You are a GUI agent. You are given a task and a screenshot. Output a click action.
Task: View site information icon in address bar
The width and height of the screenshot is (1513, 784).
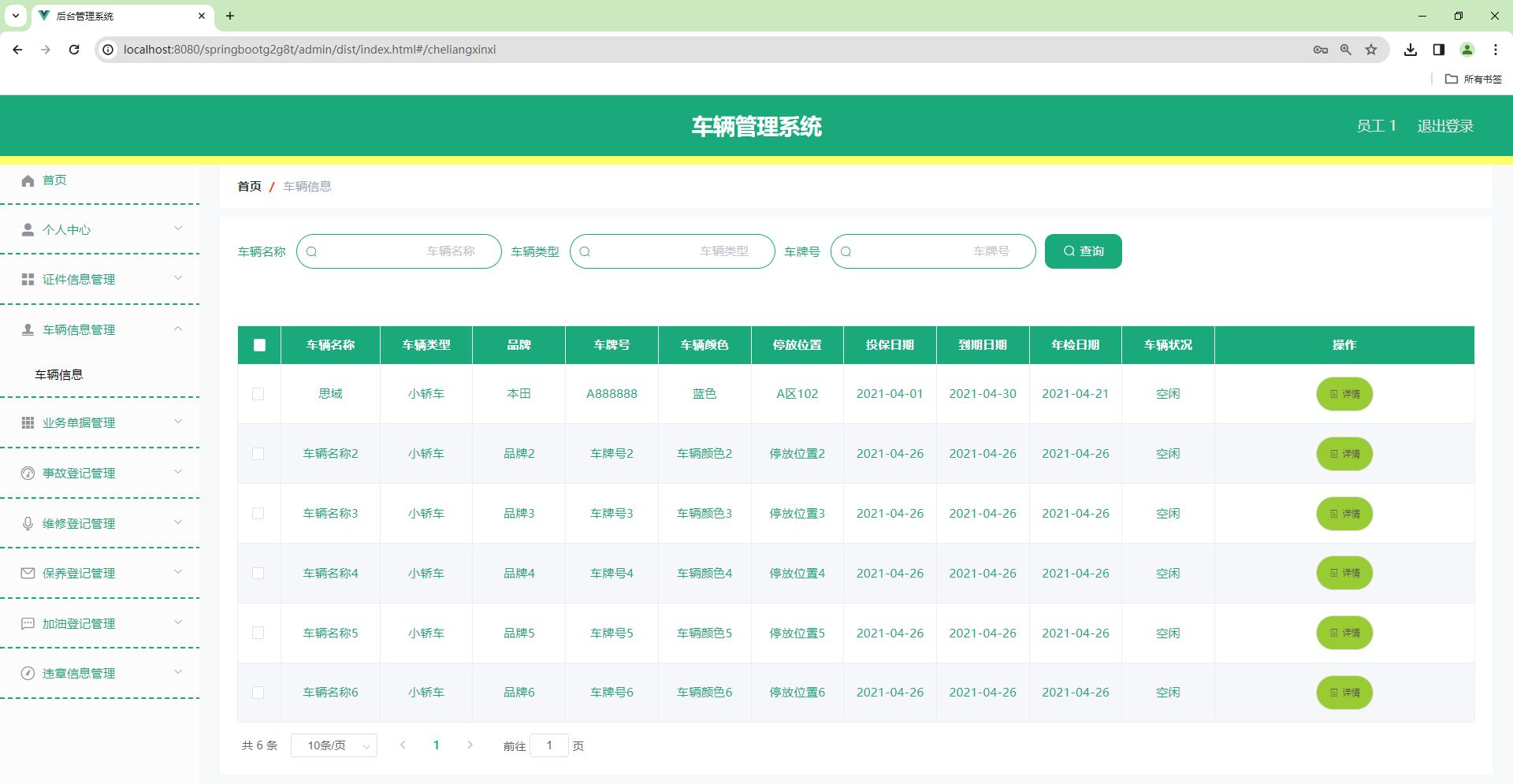click(x=109, y=50)
